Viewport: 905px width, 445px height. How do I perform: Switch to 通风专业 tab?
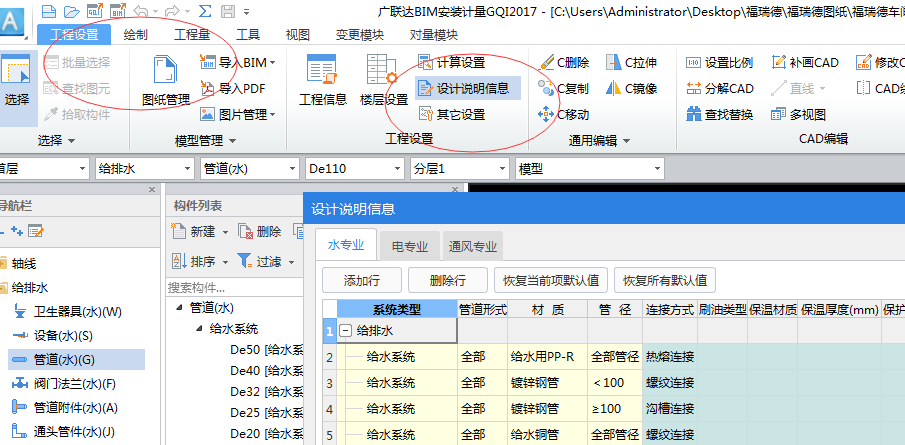[x=473, y=246]
